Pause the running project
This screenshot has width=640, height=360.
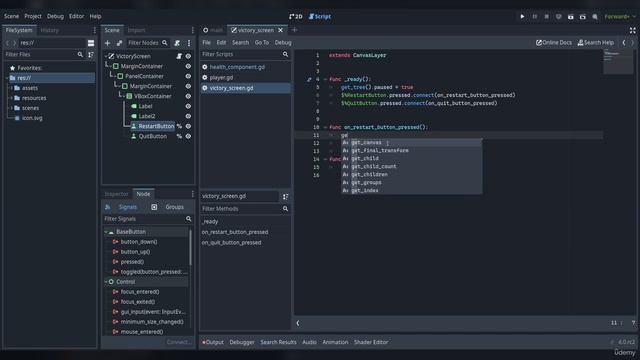(x=535, y=17)
